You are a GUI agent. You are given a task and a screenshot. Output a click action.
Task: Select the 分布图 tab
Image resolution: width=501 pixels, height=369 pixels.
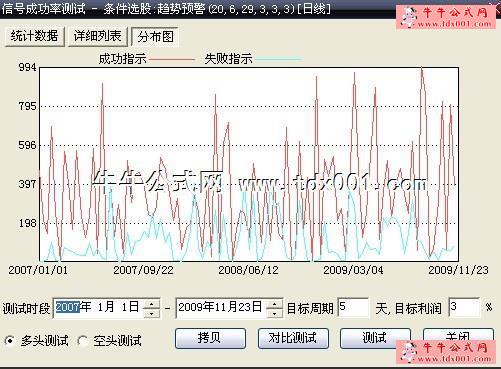tap(155, 36)
